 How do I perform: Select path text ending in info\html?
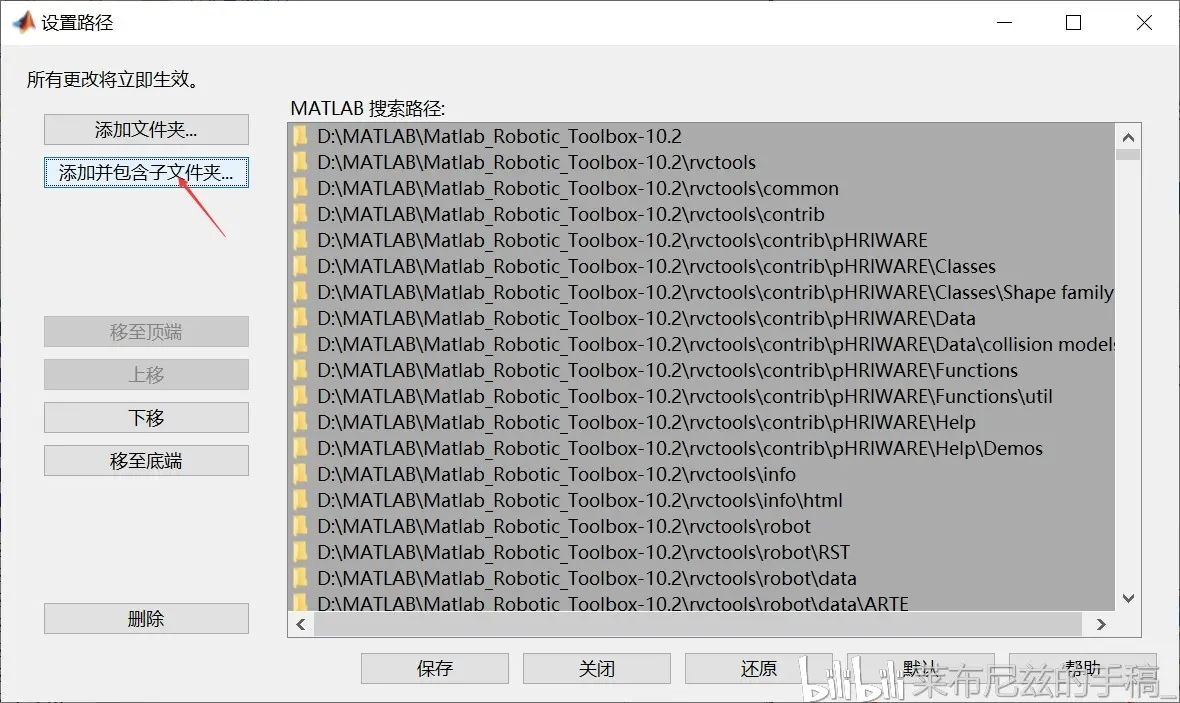coord(580,500)
